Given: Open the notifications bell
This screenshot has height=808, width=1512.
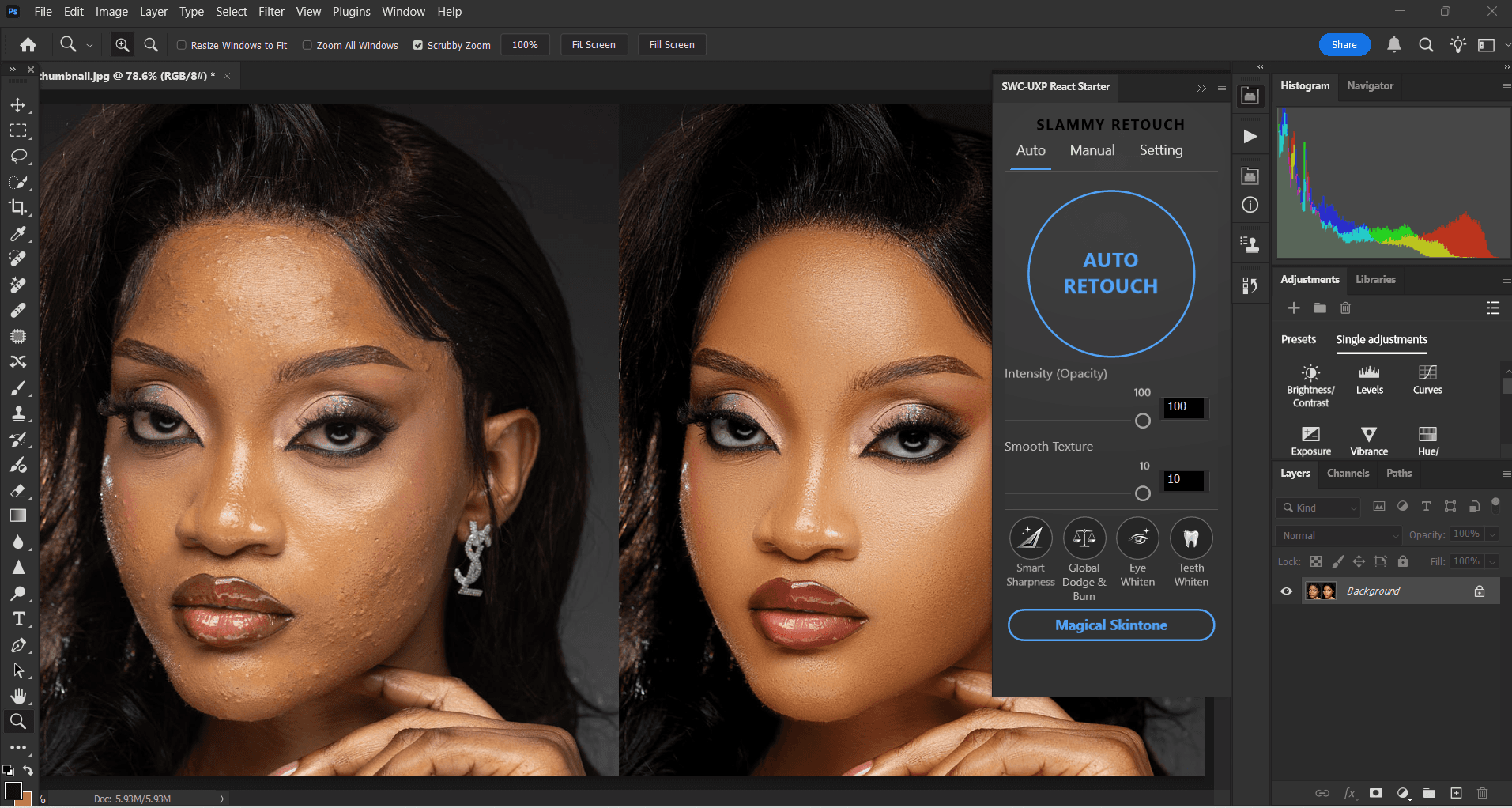Looking at the screenshot, I should tap(1394, 45).
